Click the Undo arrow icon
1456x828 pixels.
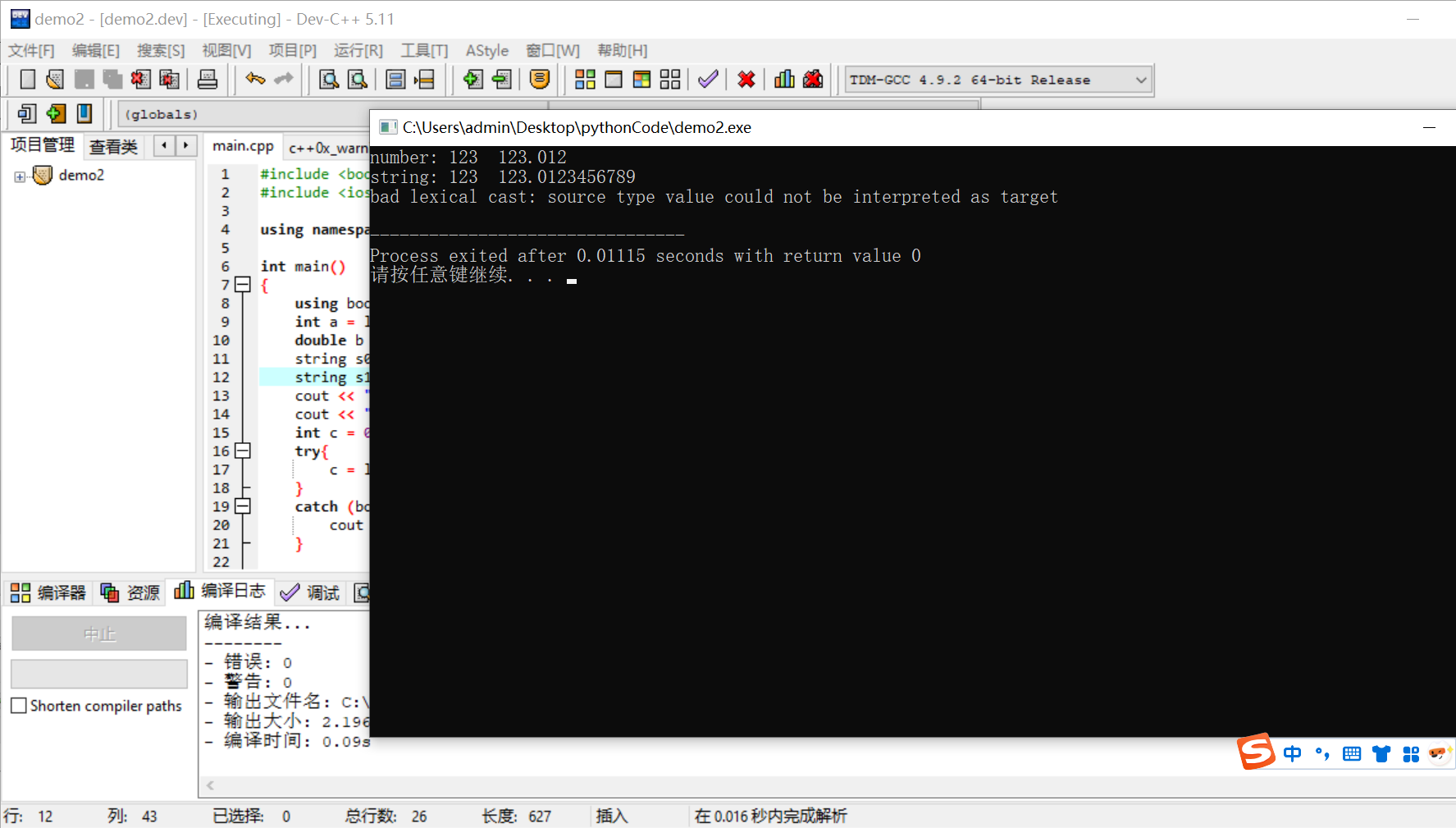click(x=254, y=79)
